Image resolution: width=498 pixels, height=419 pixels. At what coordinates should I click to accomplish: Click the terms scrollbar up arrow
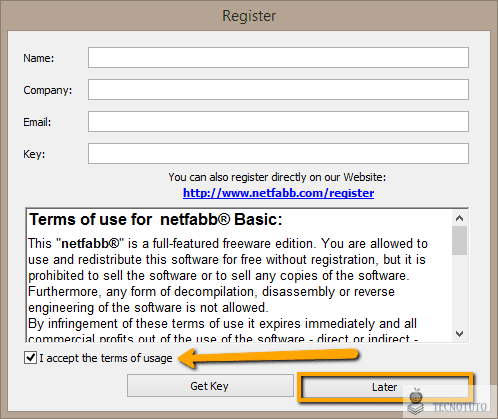tap(460, 218)
